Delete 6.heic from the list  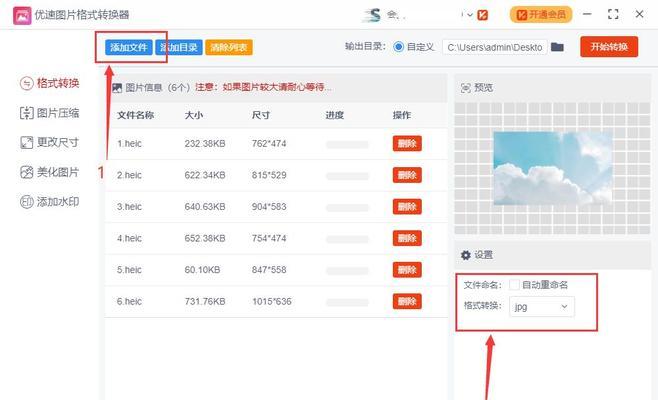[x=407, y=301]
